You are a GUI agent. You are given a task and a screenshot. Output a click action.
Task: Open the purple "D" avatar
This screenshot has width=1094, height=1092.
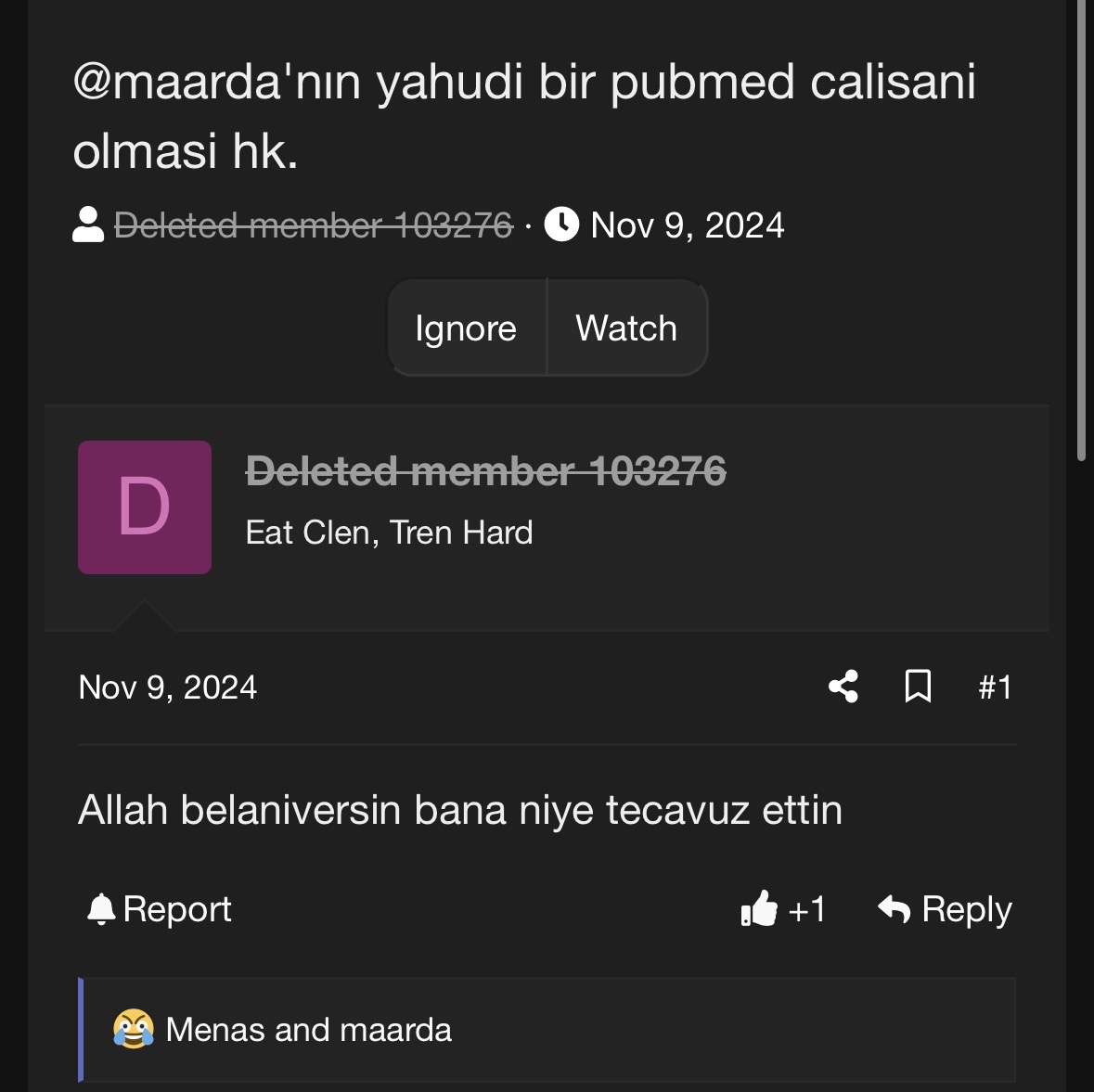tap(145, 507)
